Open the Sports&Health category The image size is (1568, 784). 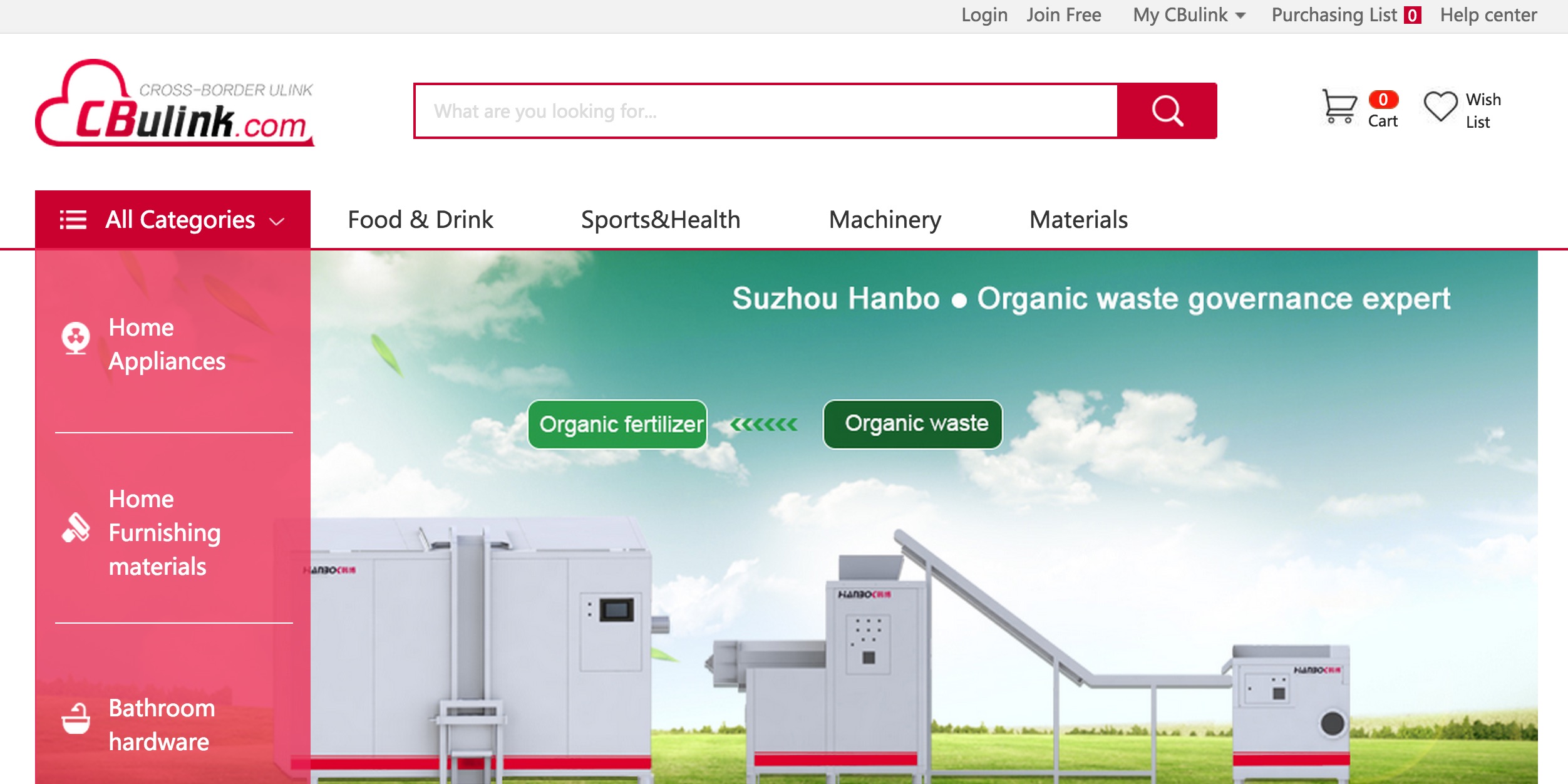661,220
